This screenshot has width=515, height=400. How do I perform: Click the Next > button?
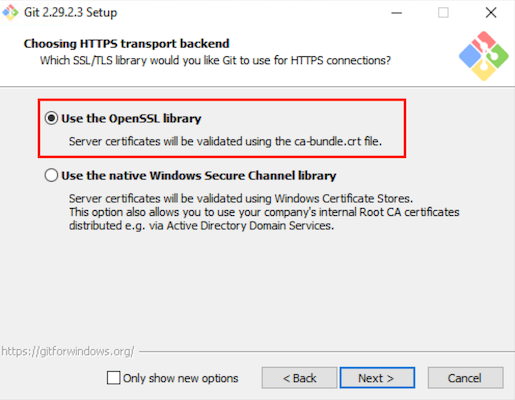377,378
